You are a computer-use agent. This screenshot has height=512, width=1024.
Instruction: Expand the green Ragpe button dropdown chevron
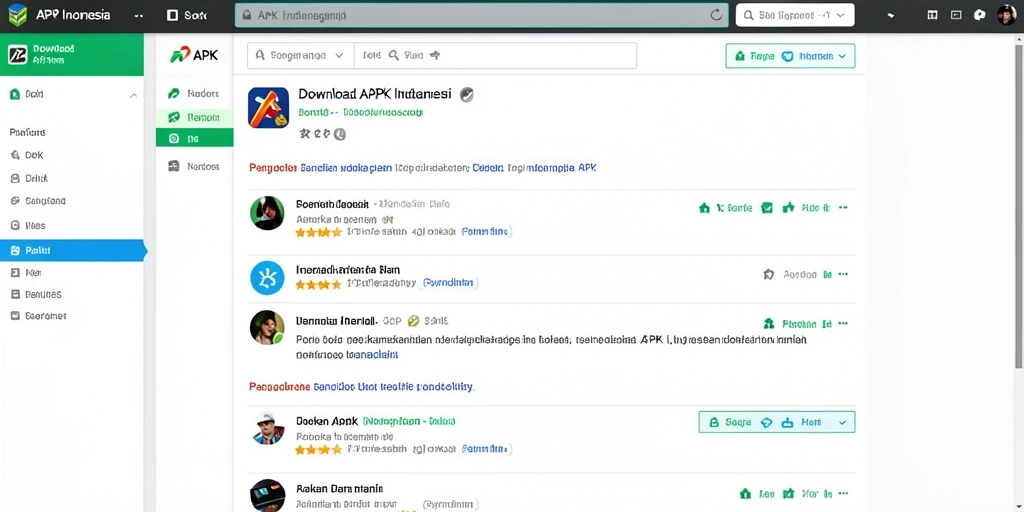coord(842,57)
